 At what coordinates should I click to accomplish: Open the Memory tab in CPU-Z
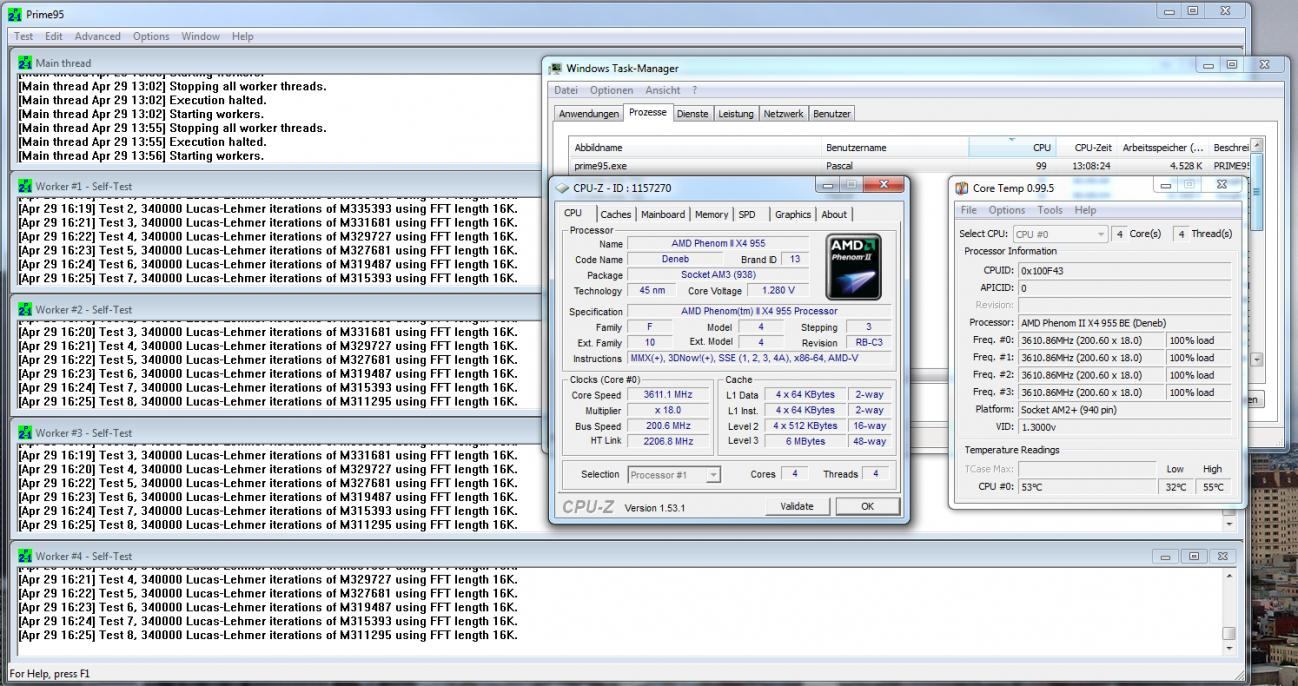[x=711, y=214]
